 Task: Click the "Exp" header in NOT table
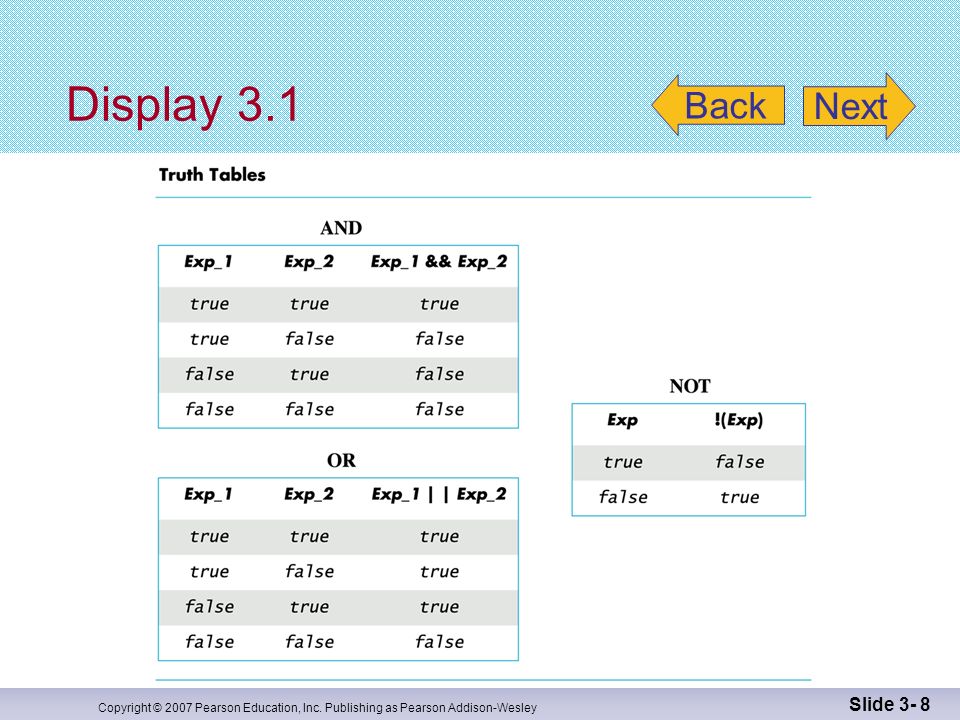(622, 421)
